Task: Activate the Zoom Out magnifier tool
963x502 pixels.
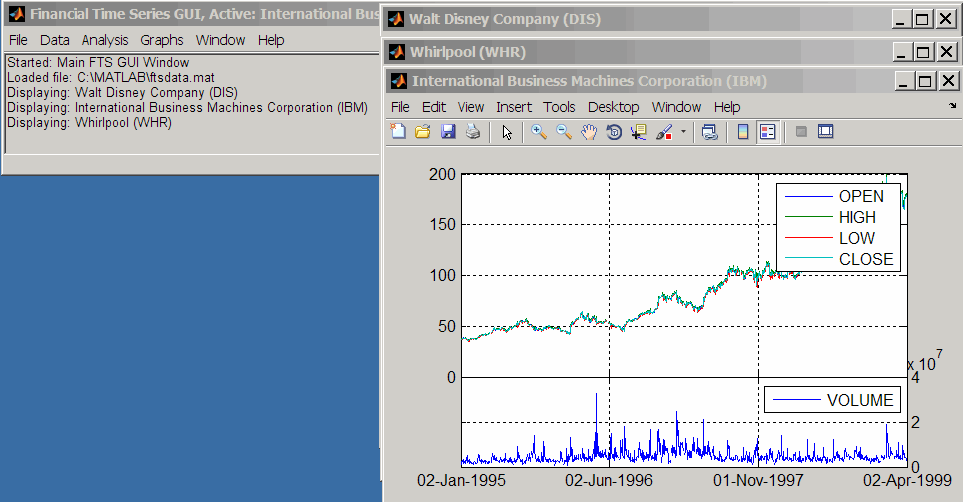Action: pyautogui.click(x=564, y=131)
